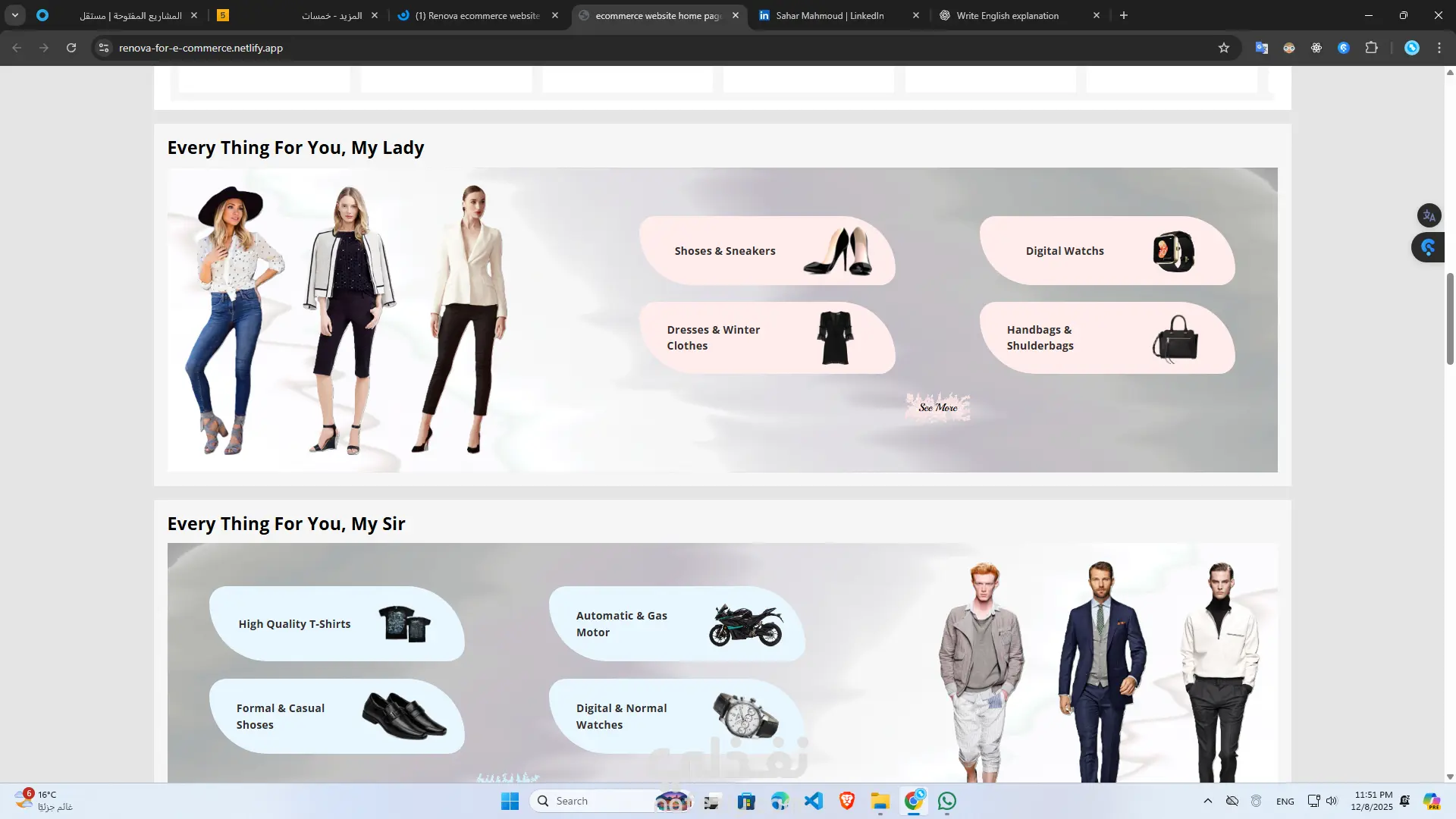1456x819 pixels.
Task: View site information icon in the address bar
Action: point(104,48)
